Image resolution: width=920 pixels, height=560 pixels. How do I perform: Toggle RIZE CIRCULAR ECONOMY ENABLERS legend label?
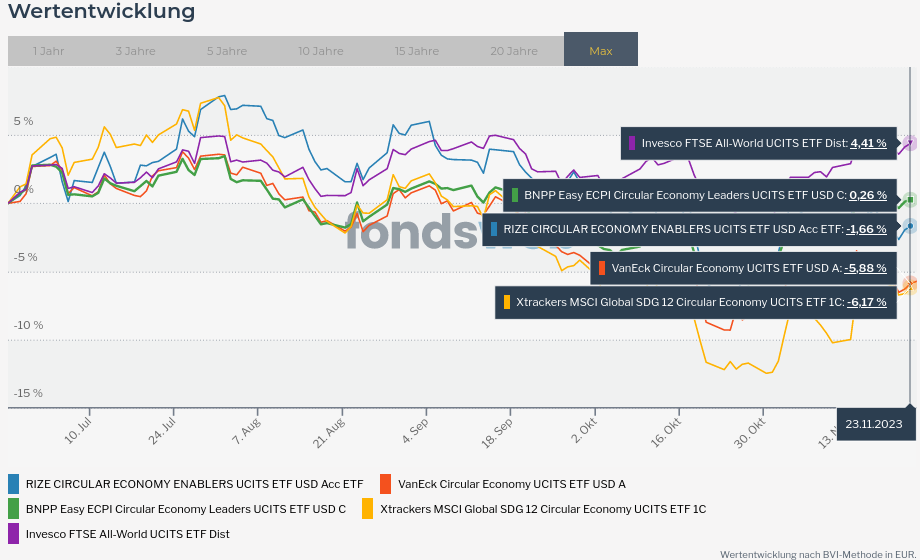click(194, 484)
